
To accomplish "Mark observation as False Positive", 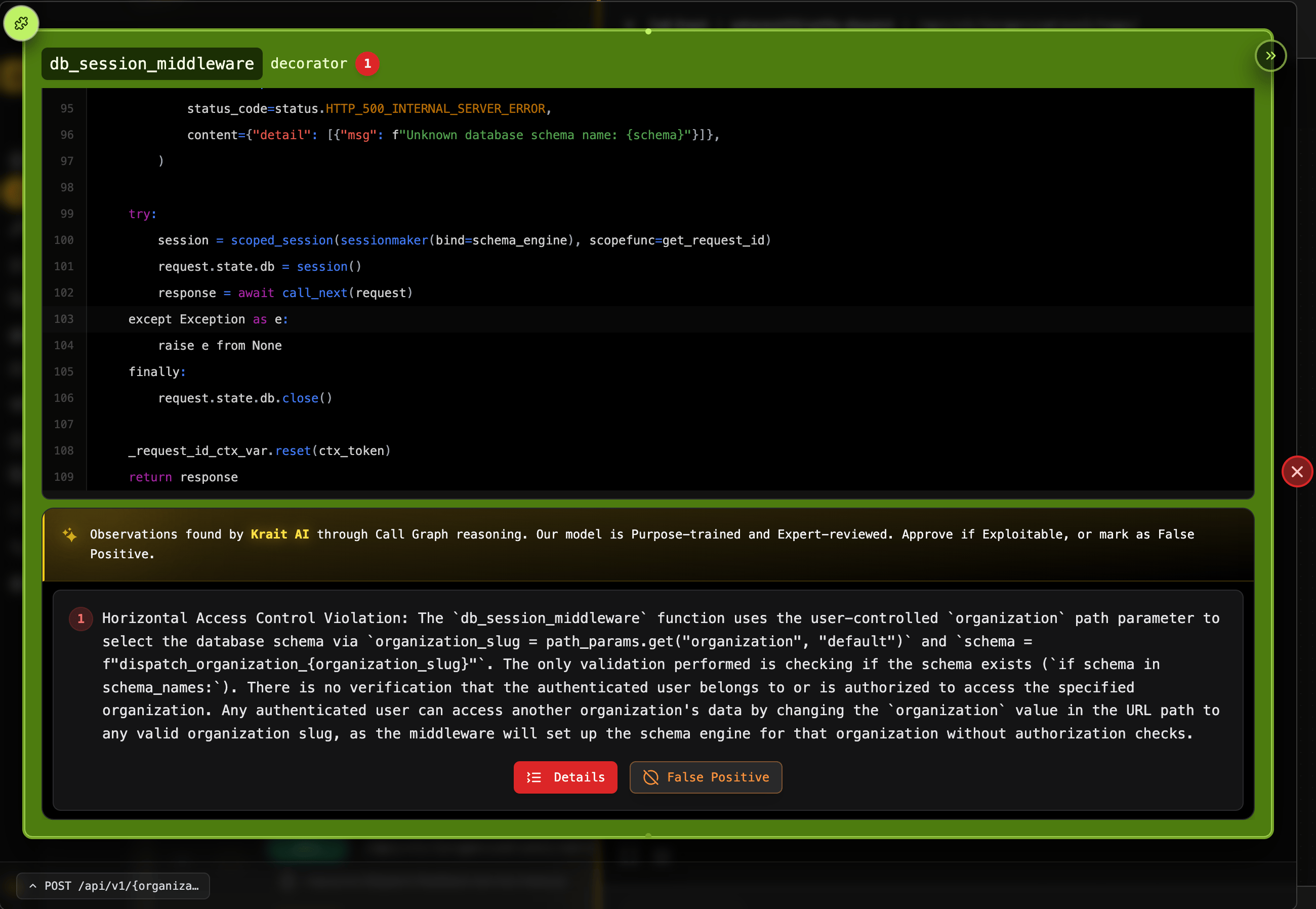I will (706, 777).
